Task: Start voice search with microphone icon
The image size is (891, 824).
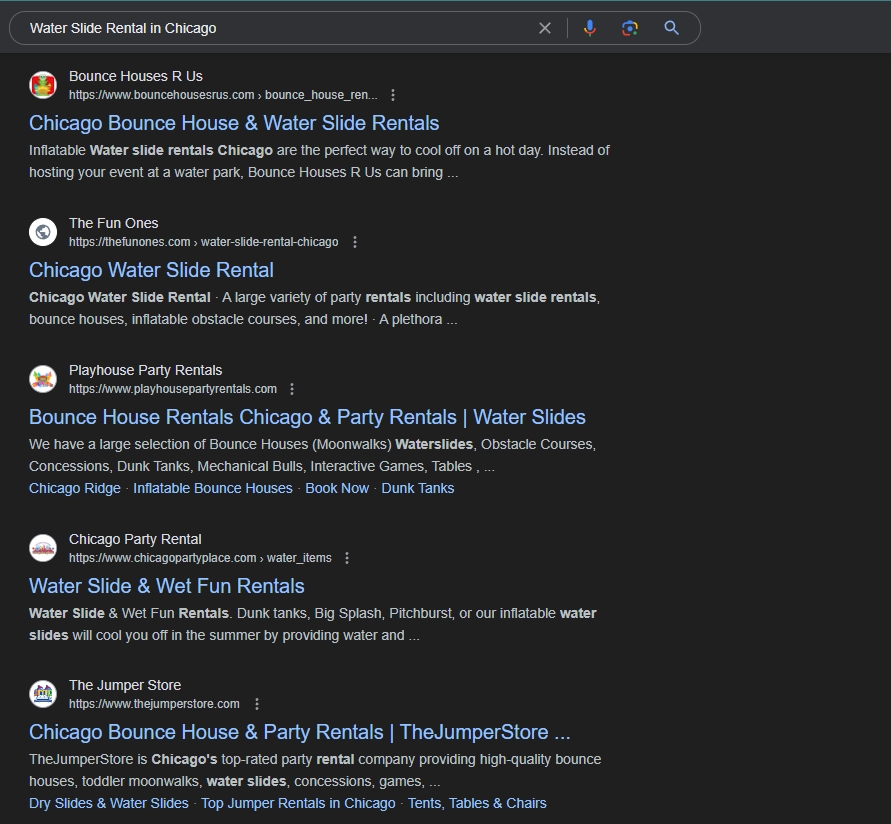Action: point(590,28)
